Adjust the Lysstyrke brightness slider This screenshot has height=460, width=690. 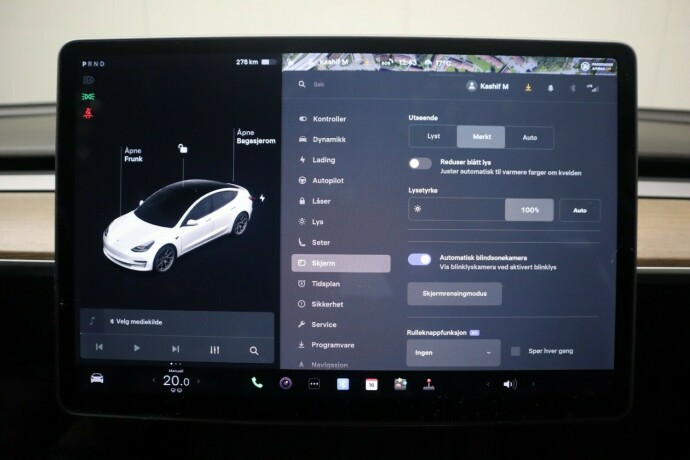pos(481,210)
